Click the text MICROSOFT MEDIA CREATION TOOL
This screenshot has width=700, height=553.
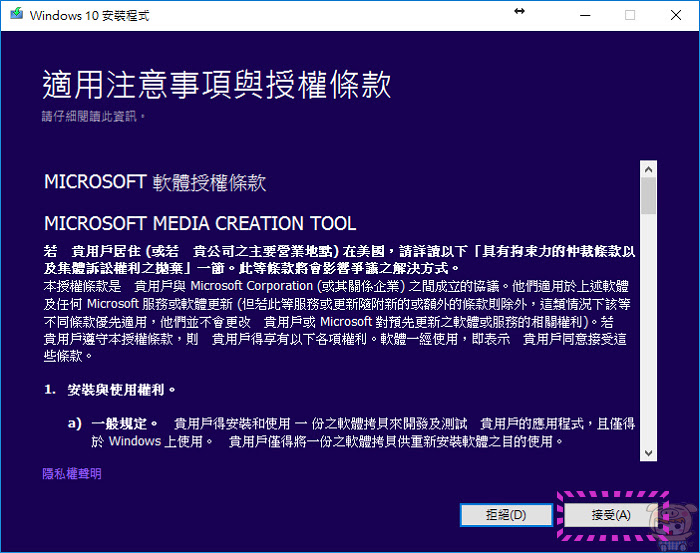200,223
